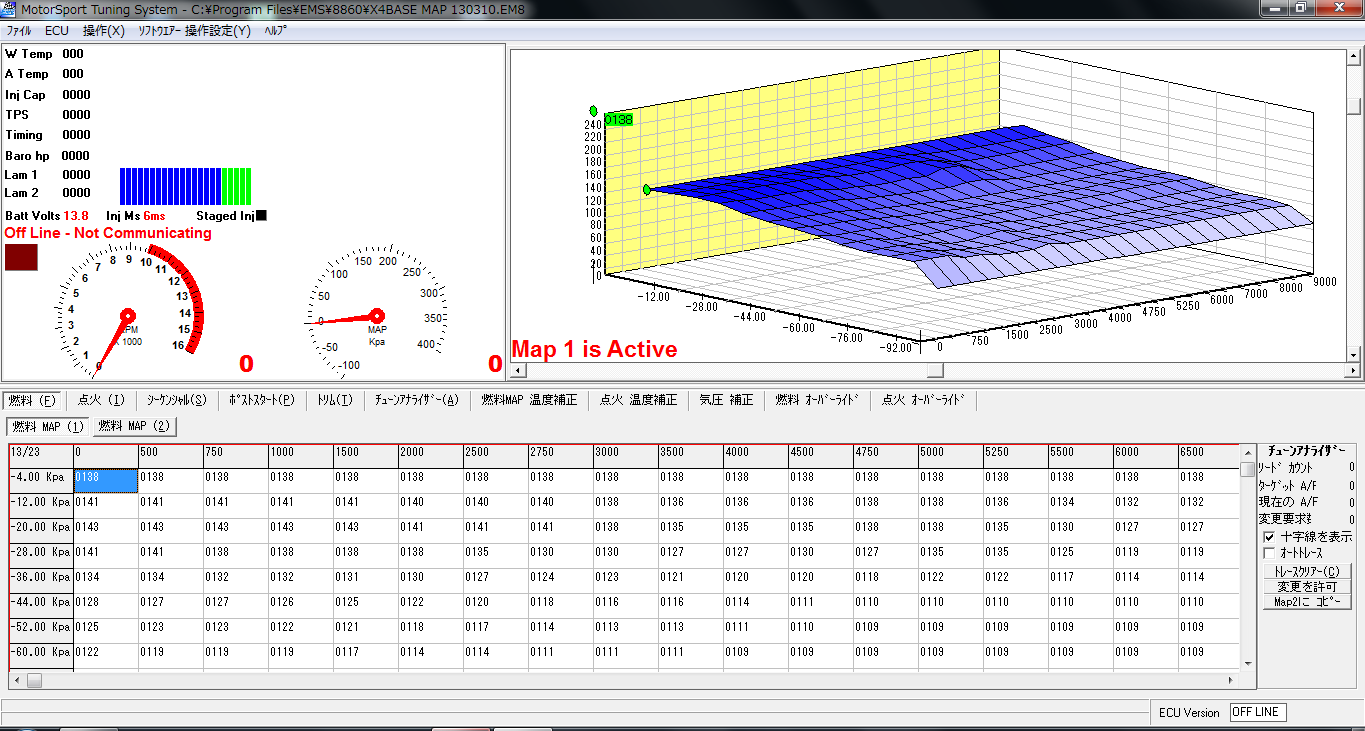Select cell 0131 in the -36.00 Kpa row

pos(365,580)
